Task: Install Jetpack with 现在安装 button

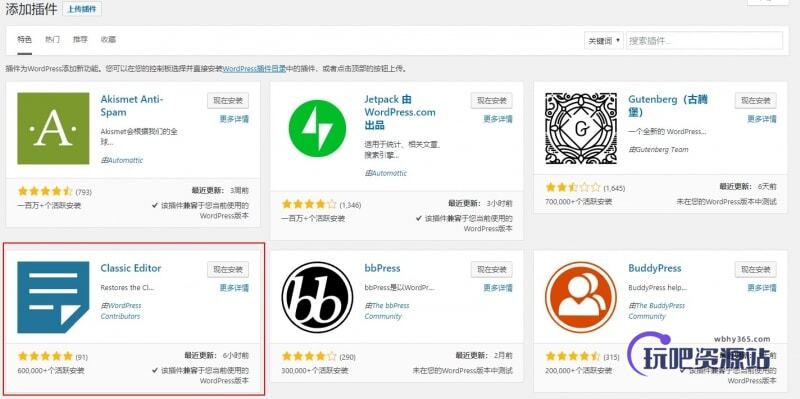Action: coord(492,101)
